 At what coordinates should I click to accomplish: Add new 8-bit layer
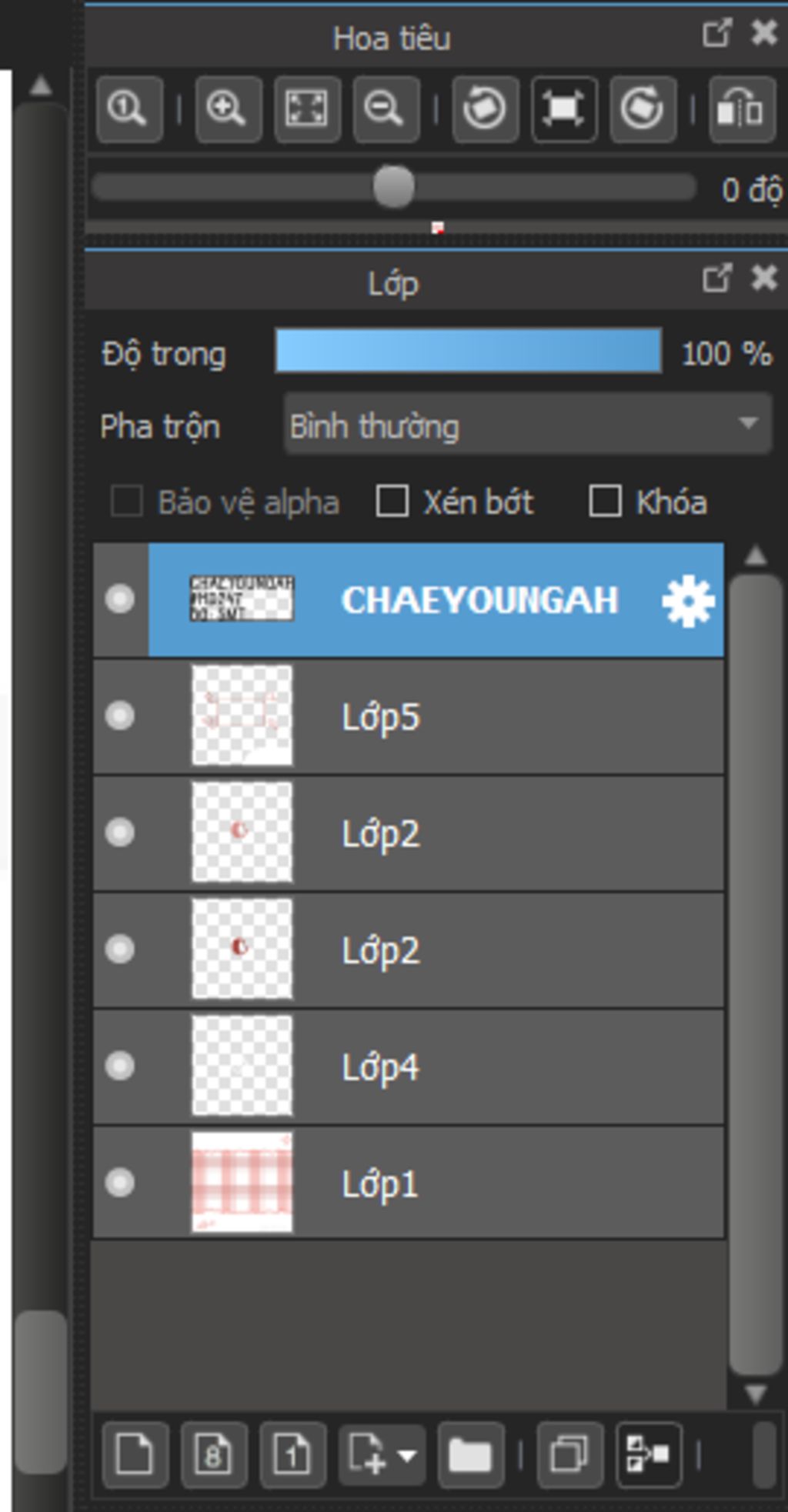pyautogui.click(x=213, y=1454)
